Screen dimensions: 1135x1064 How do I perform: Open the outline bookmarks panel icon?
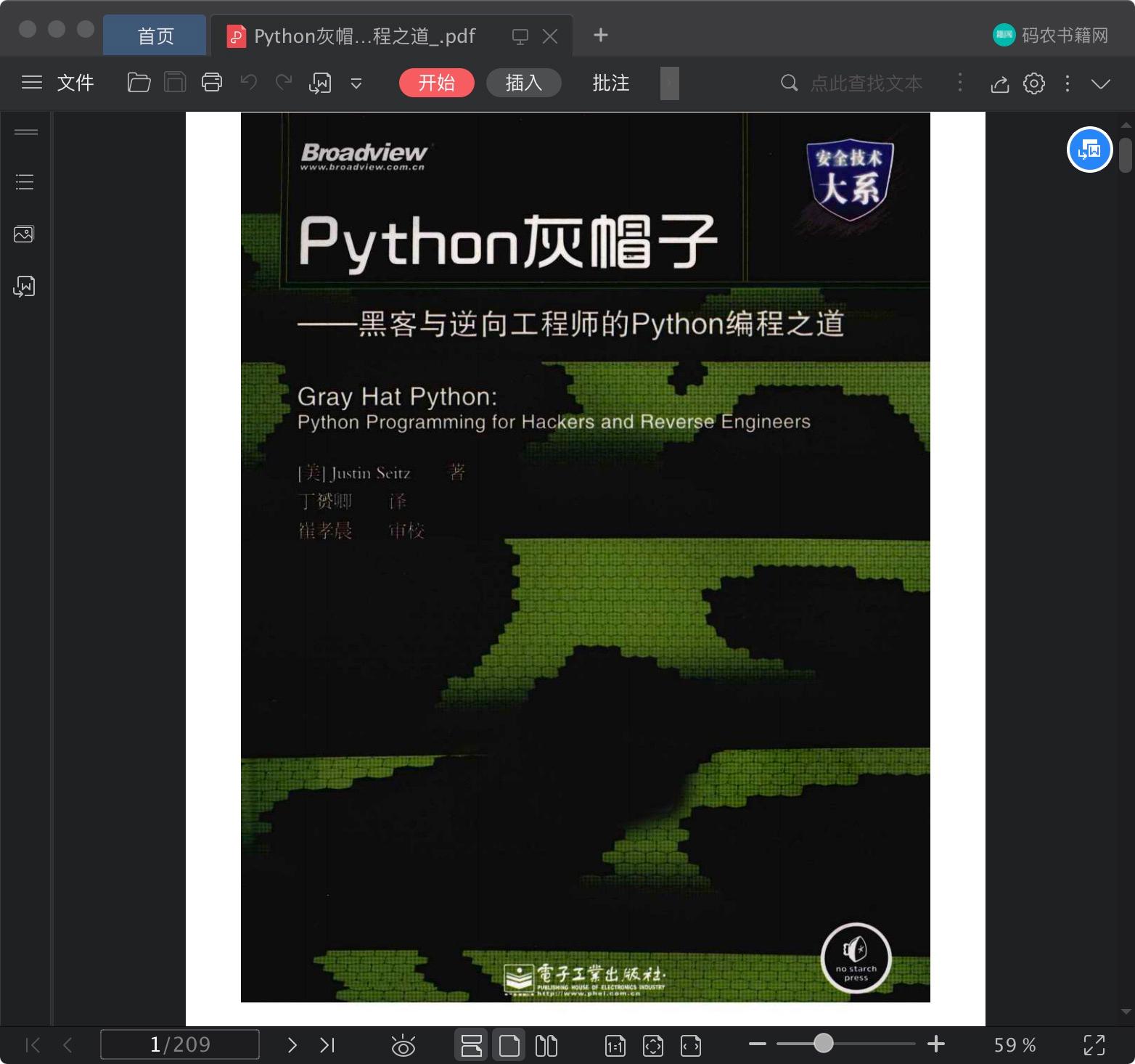pos(25,181)
